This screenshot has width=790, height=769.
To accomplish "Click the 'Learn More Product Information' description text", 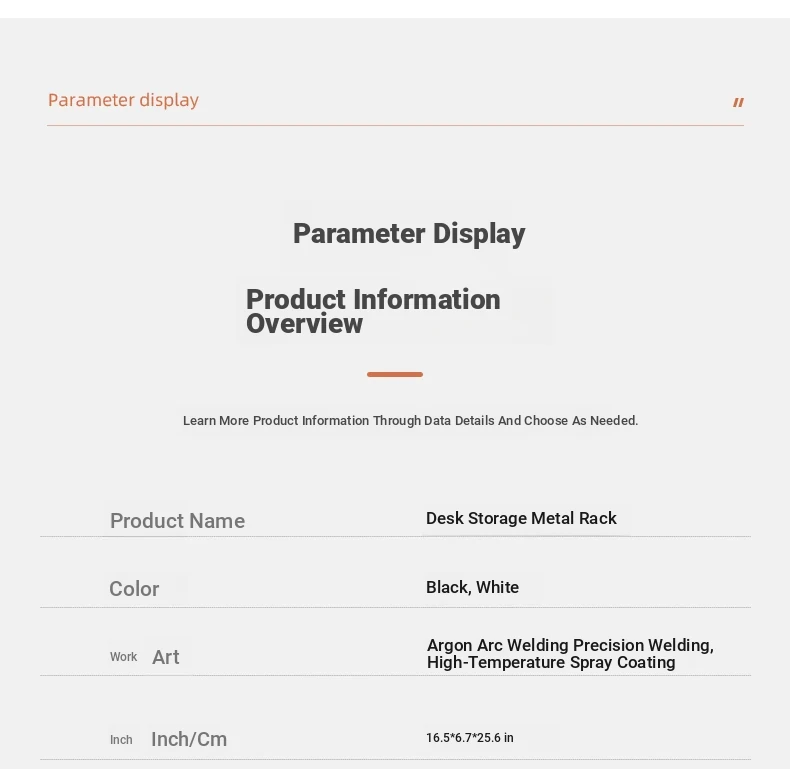I will (410, 421).
